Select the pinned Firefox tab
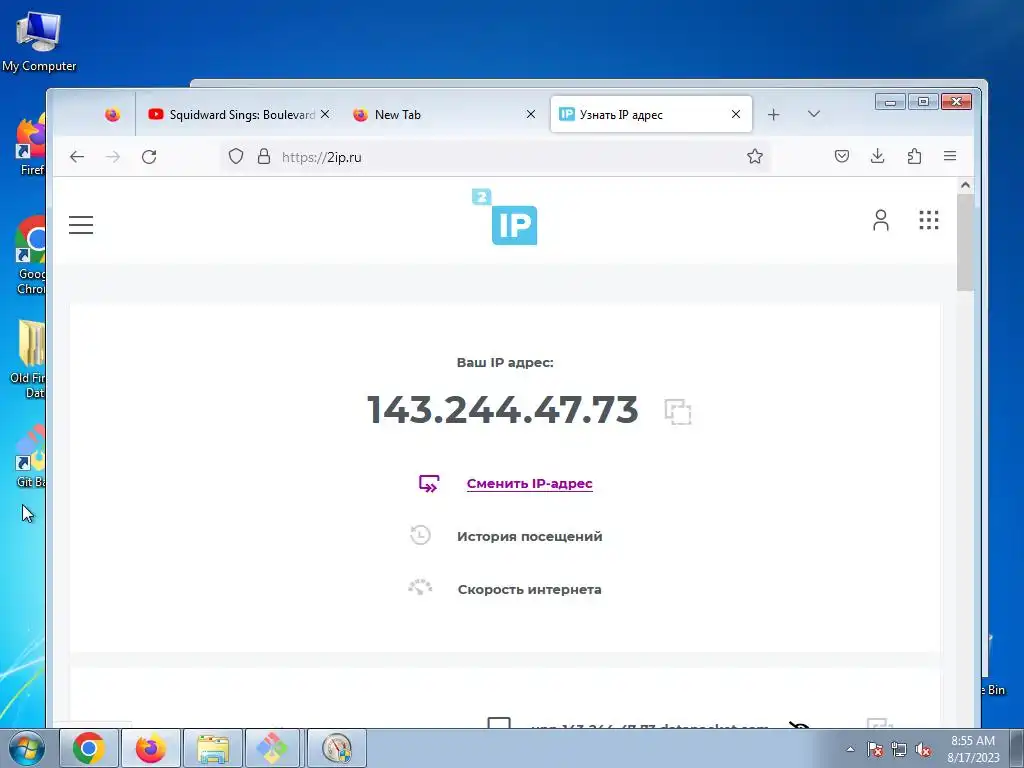 click(x=112, y=115)
